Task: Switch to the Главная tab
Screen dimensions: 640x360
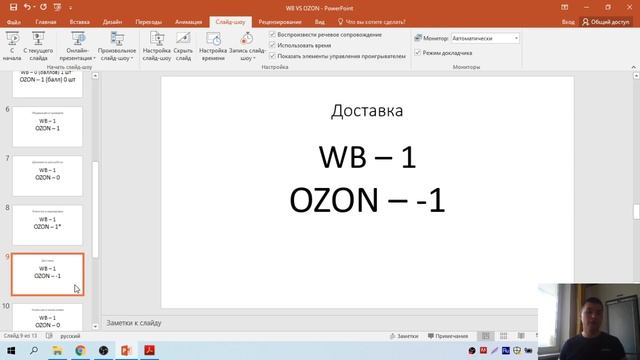Action: [46, 22]
